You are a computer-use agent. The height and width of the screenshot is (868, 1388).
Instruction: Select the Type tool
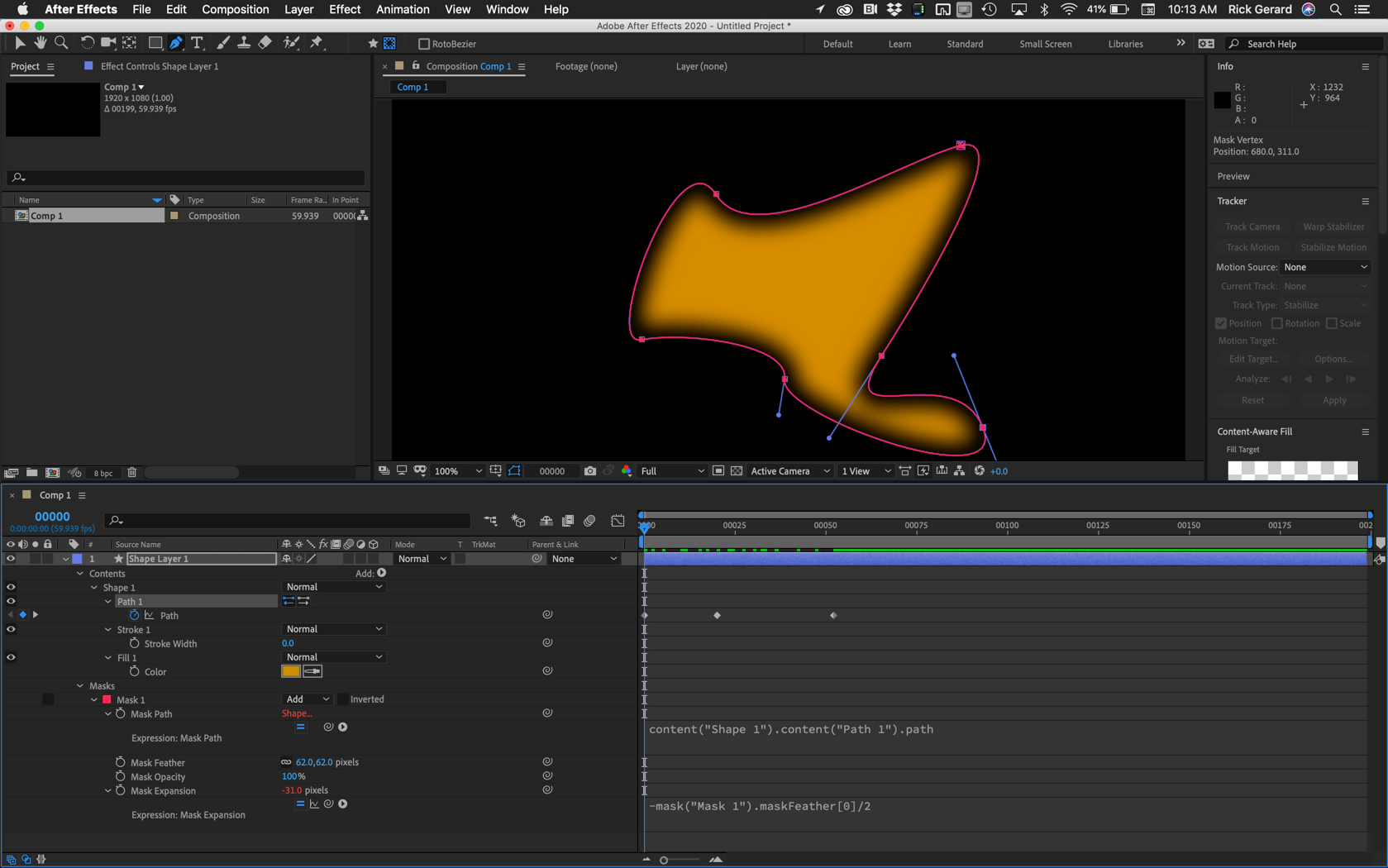click(x=197, y=43)
